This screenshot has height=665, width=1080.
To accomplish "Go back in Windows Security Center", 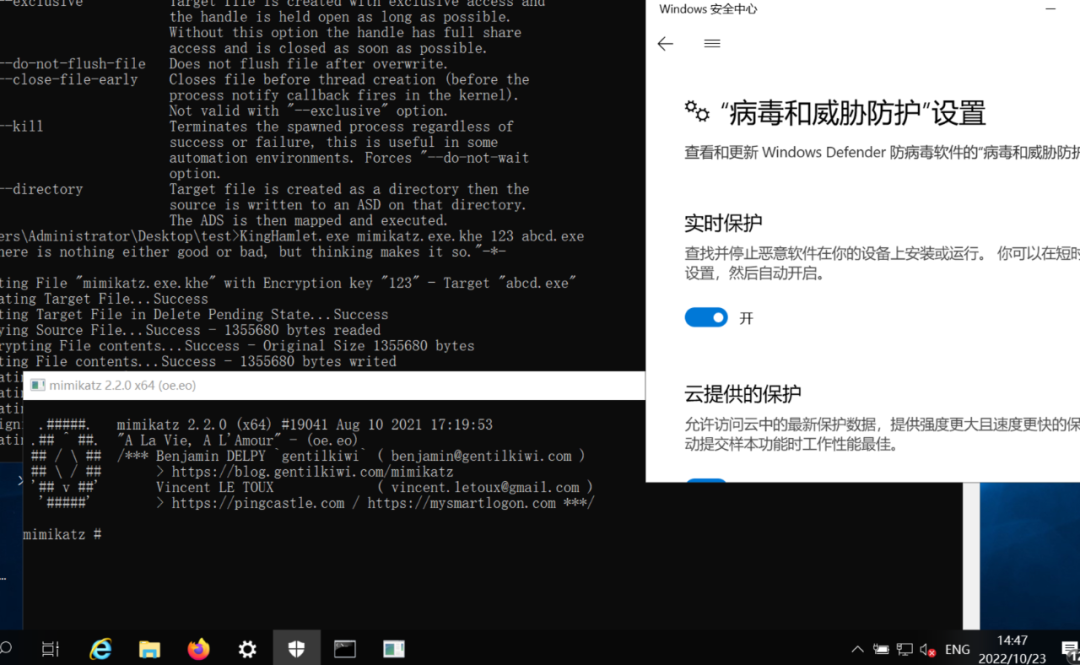I will click(665, 43).
